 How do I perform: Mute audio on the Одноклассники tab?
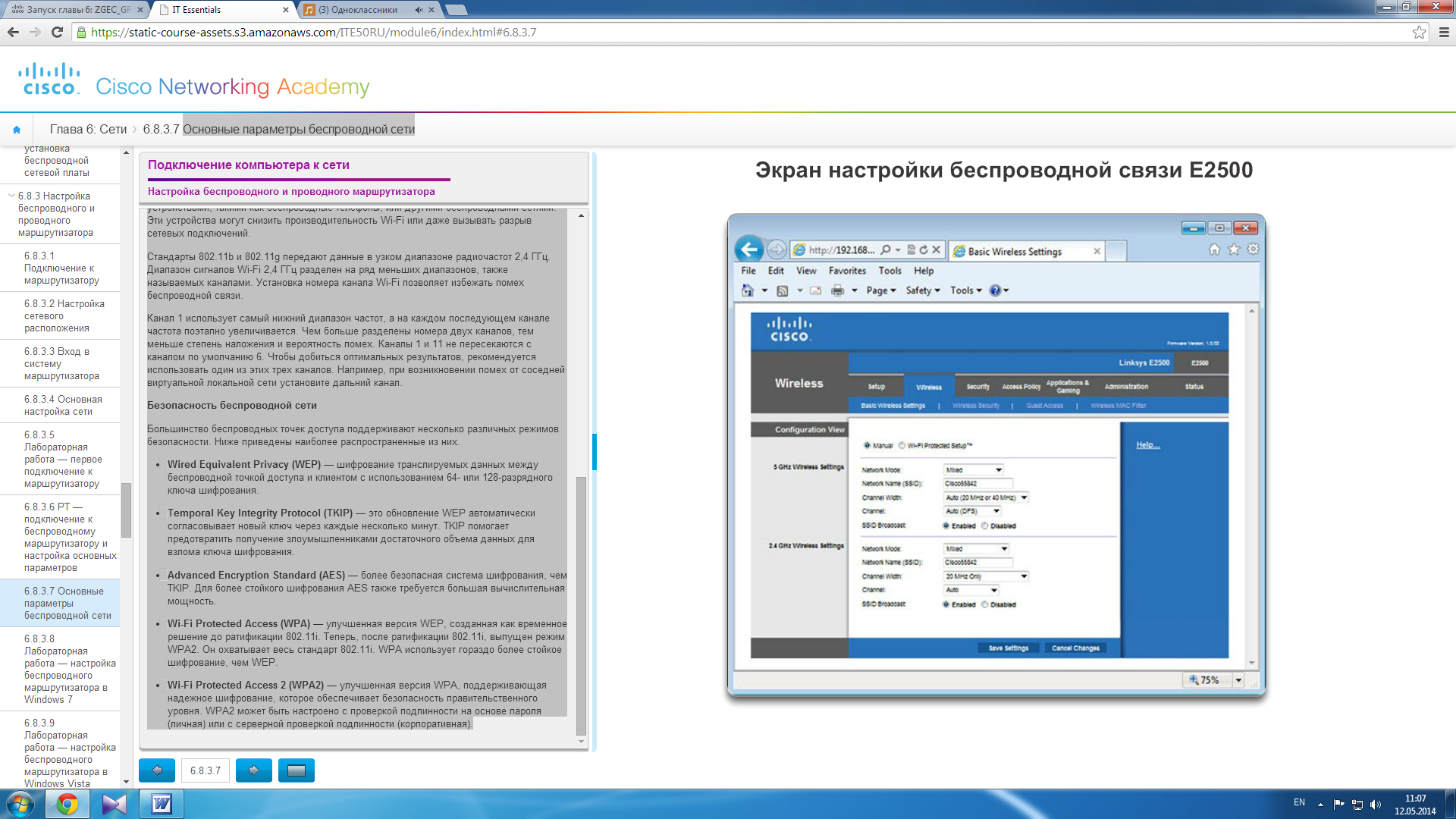click(x=419, y=10)
